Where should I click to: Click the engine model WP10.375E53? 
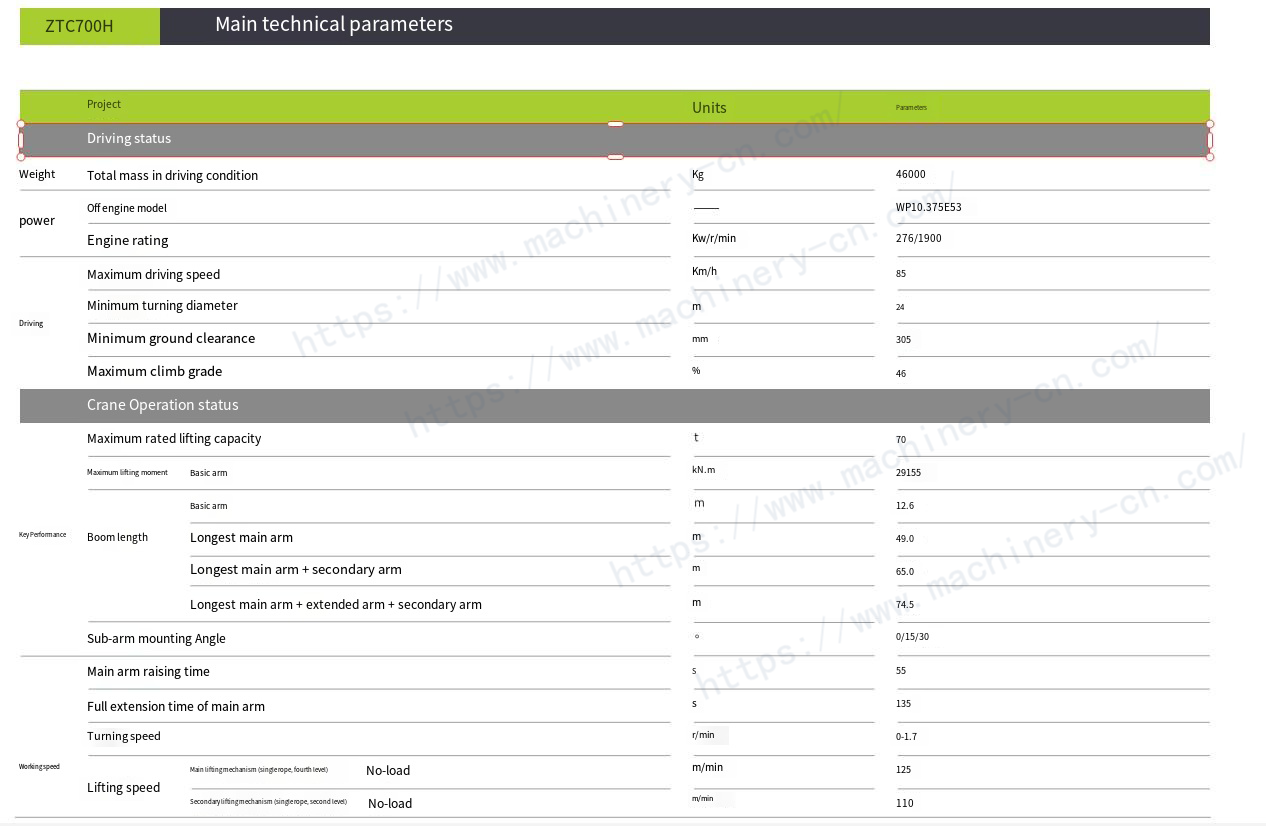[929, 207]
